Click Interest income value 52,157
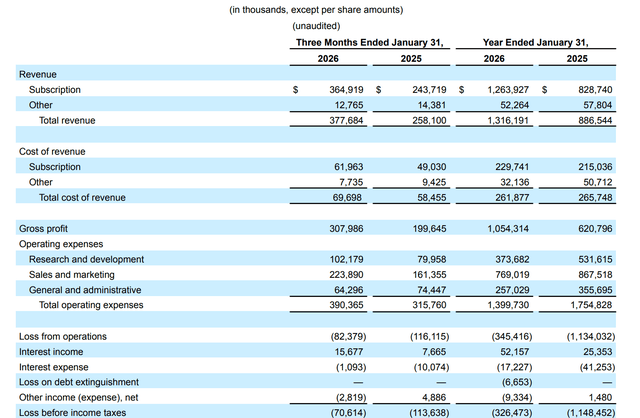Screen dimensions: 640x418 point(514,352)
